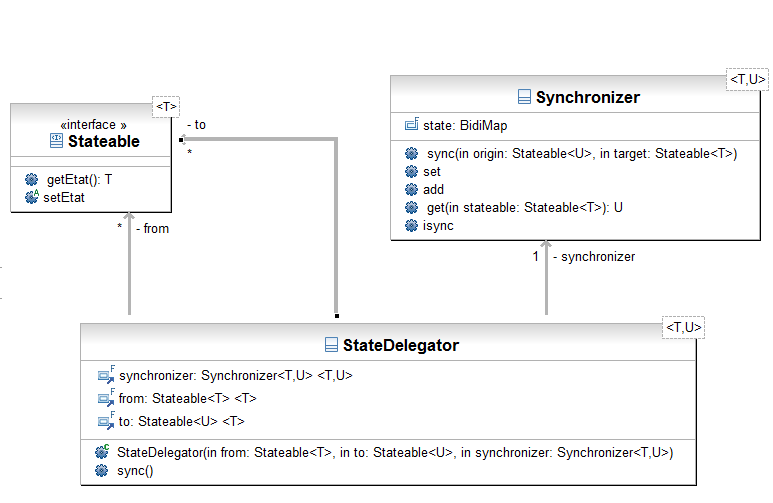773x503 pixels.
Task: Select the state: BidiMap attribute
Action: click(x=465, y=125)
